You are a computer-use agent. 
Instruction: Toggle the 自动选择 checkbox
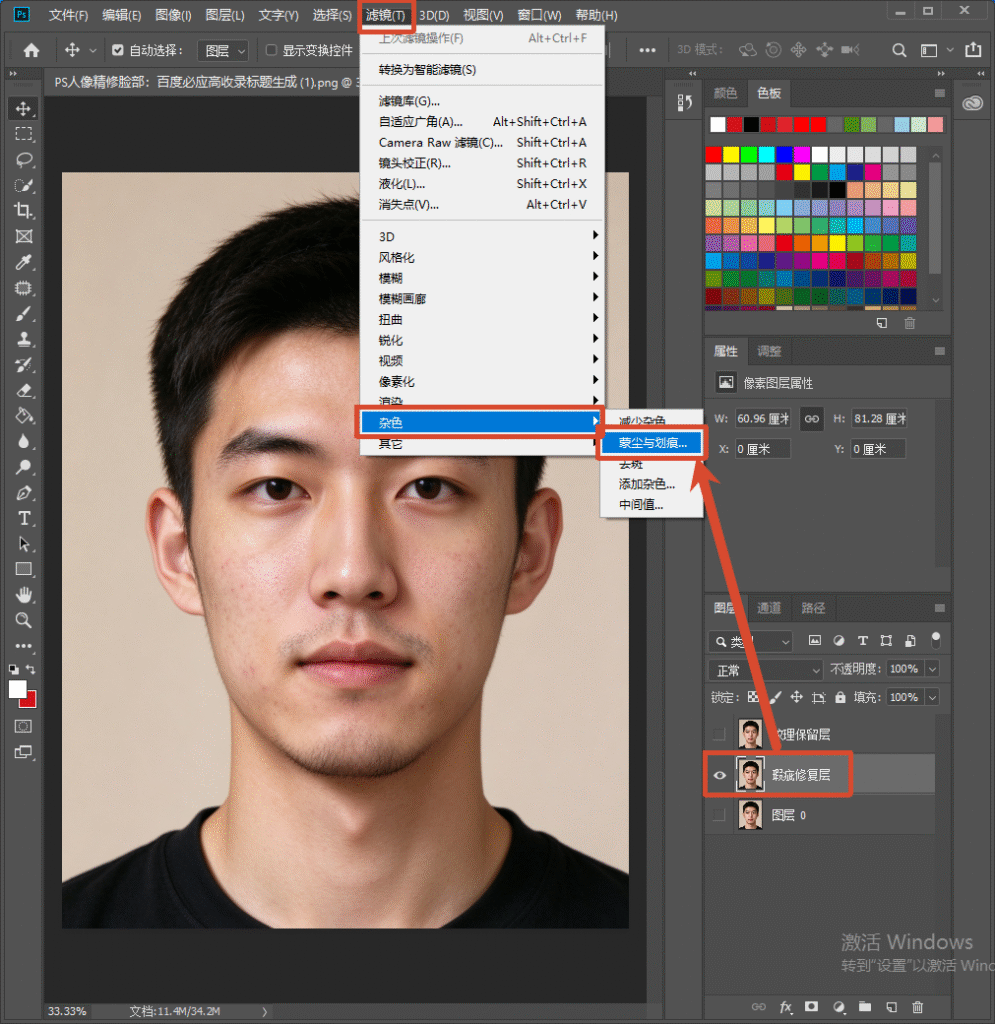point(118,50)
